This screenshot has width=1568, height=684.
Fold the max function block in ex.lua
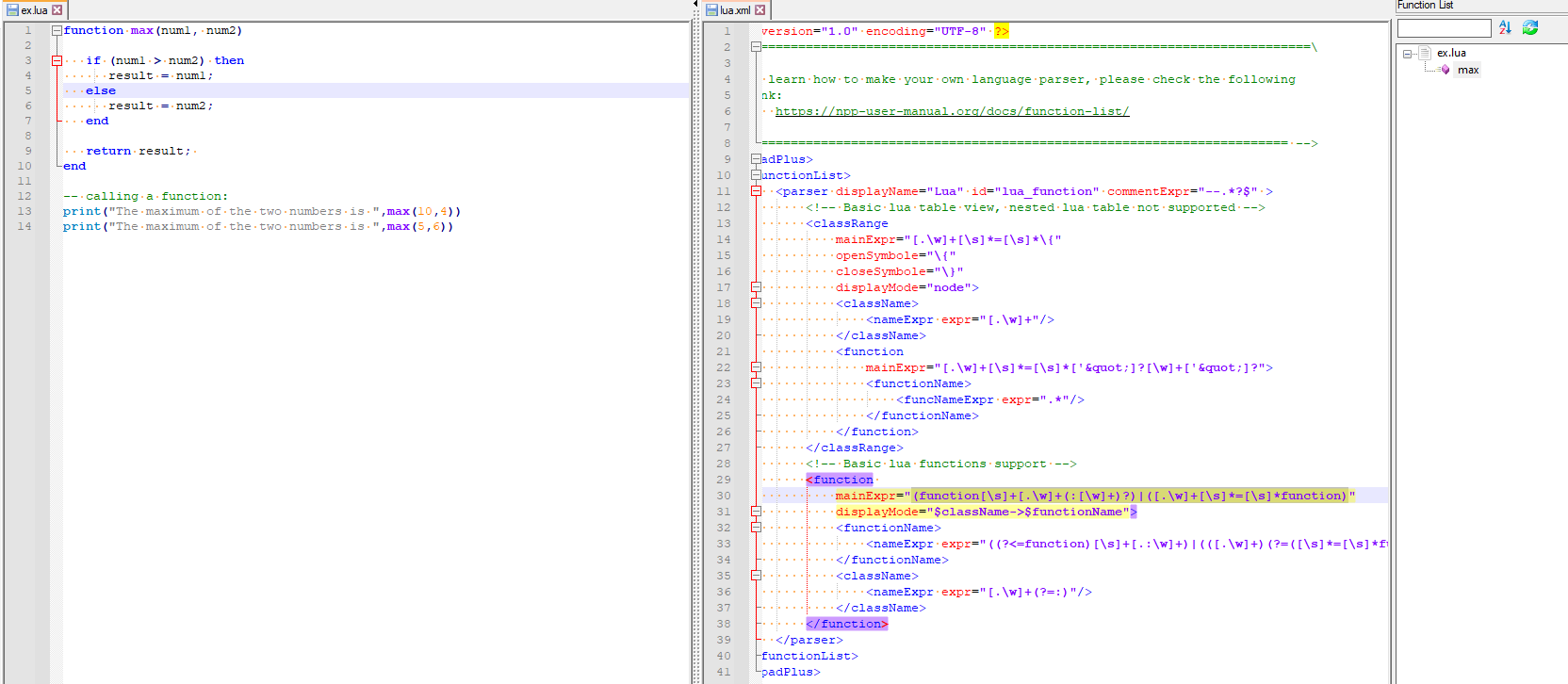pos(57,30)
